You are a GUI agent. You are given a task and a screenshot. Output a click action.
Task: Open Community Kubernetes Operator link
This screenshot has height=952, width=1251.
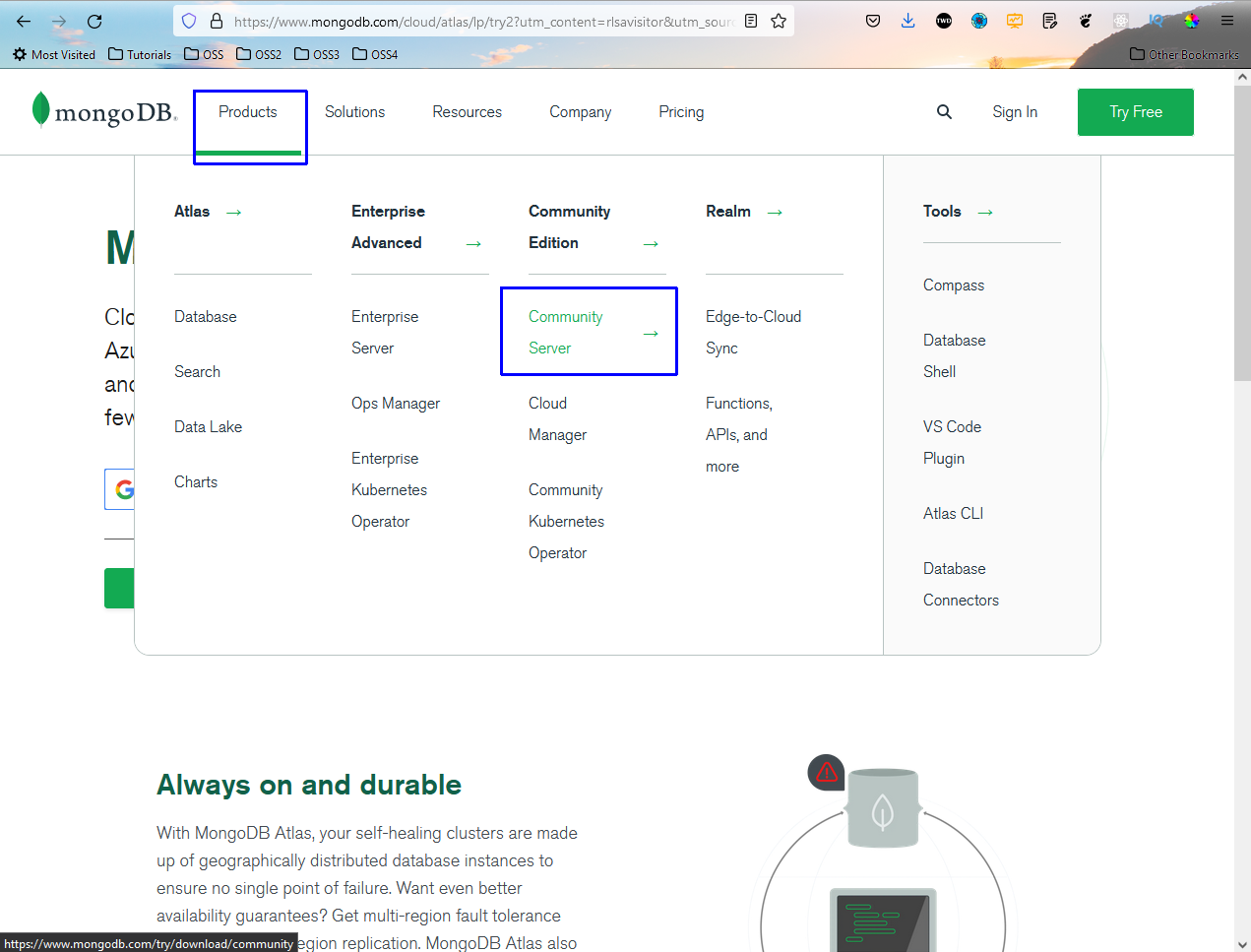566,522
